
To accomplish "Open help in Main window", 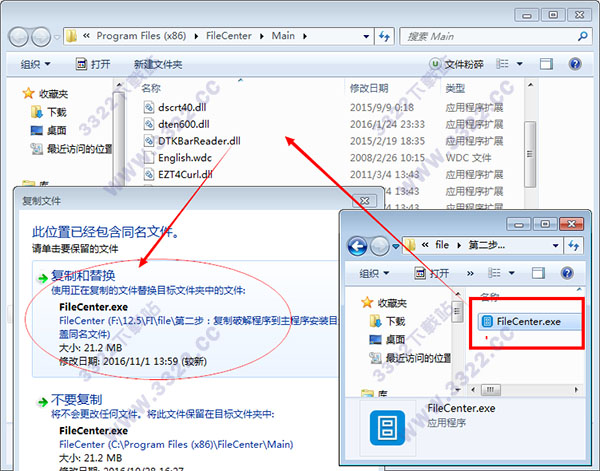I will pos(575,64).
